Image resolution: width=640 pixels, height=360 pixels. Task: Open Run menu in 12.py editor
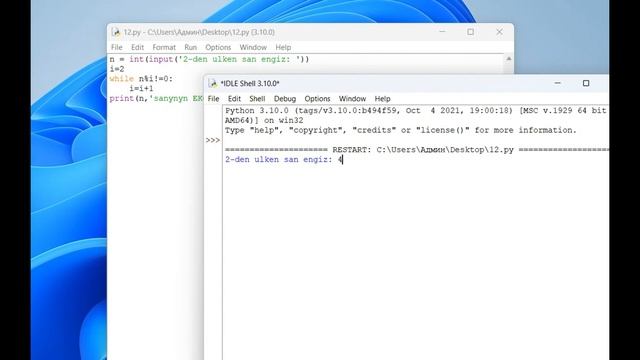[191, 47]
